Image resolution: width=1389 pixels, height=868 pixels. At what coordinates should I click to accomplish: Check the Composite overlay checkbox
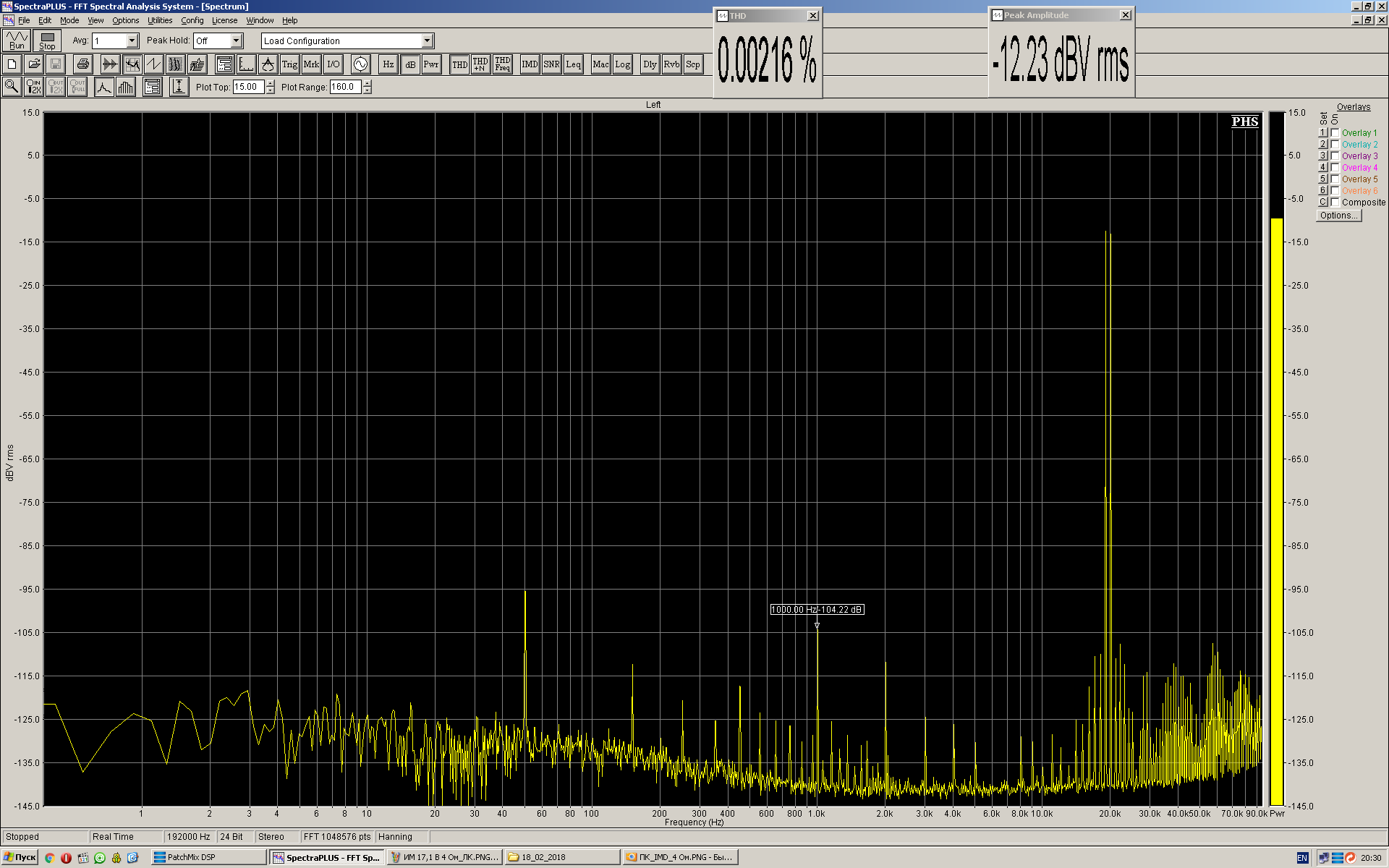point(1335,202)
